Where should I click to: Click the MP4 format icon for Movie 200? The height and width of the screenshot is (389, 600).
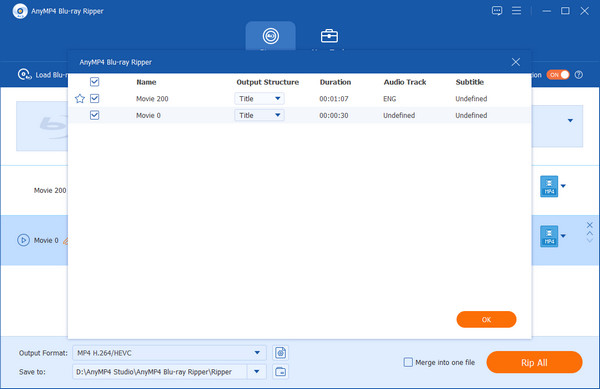pos(549,186)
